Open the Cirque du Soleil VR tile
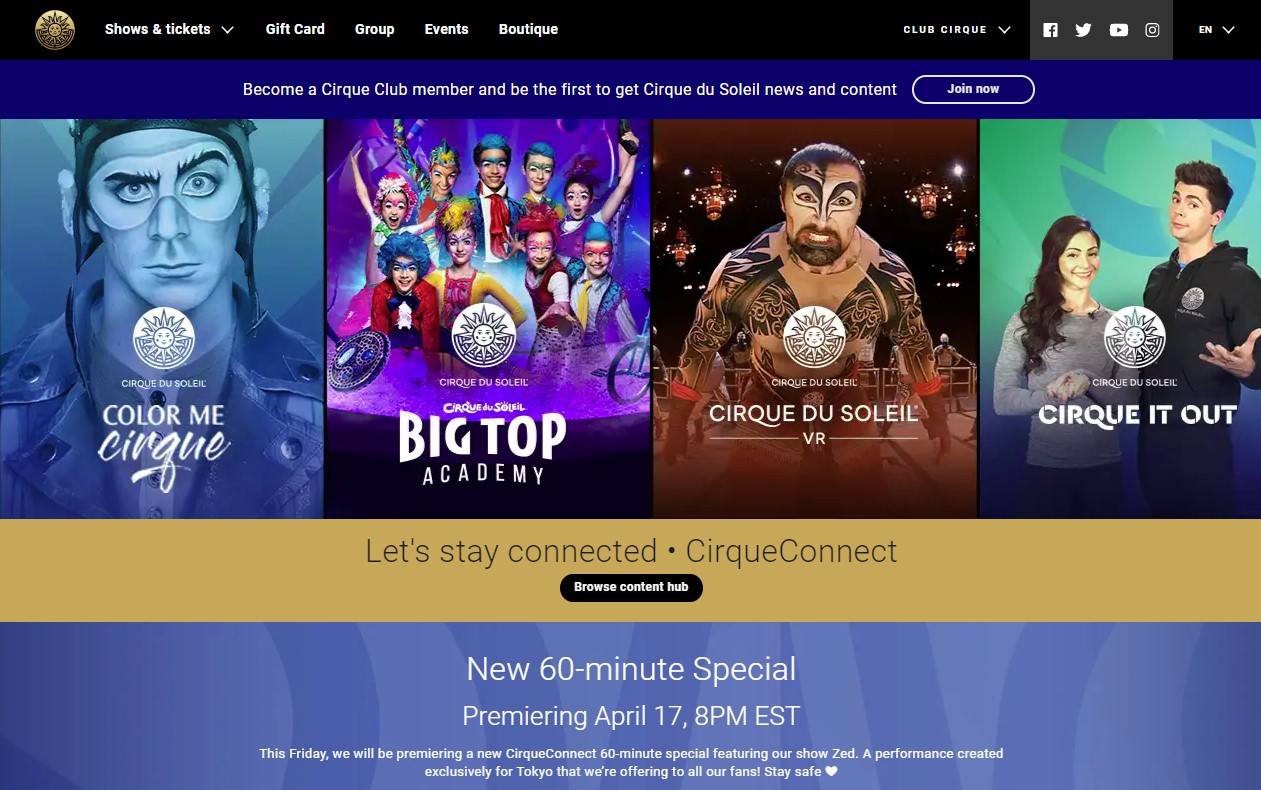 point(815,319)
